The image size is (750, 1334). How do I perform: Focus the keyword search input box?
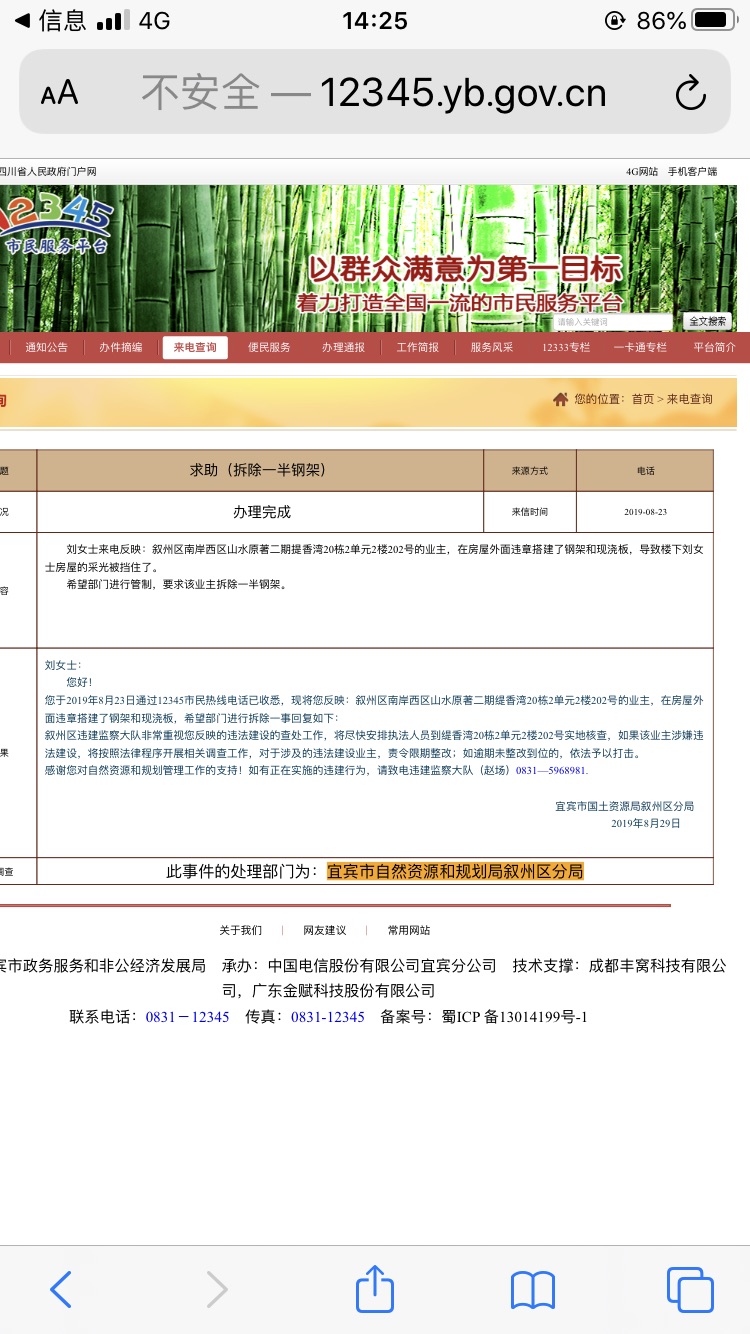(x=614, y=322)
